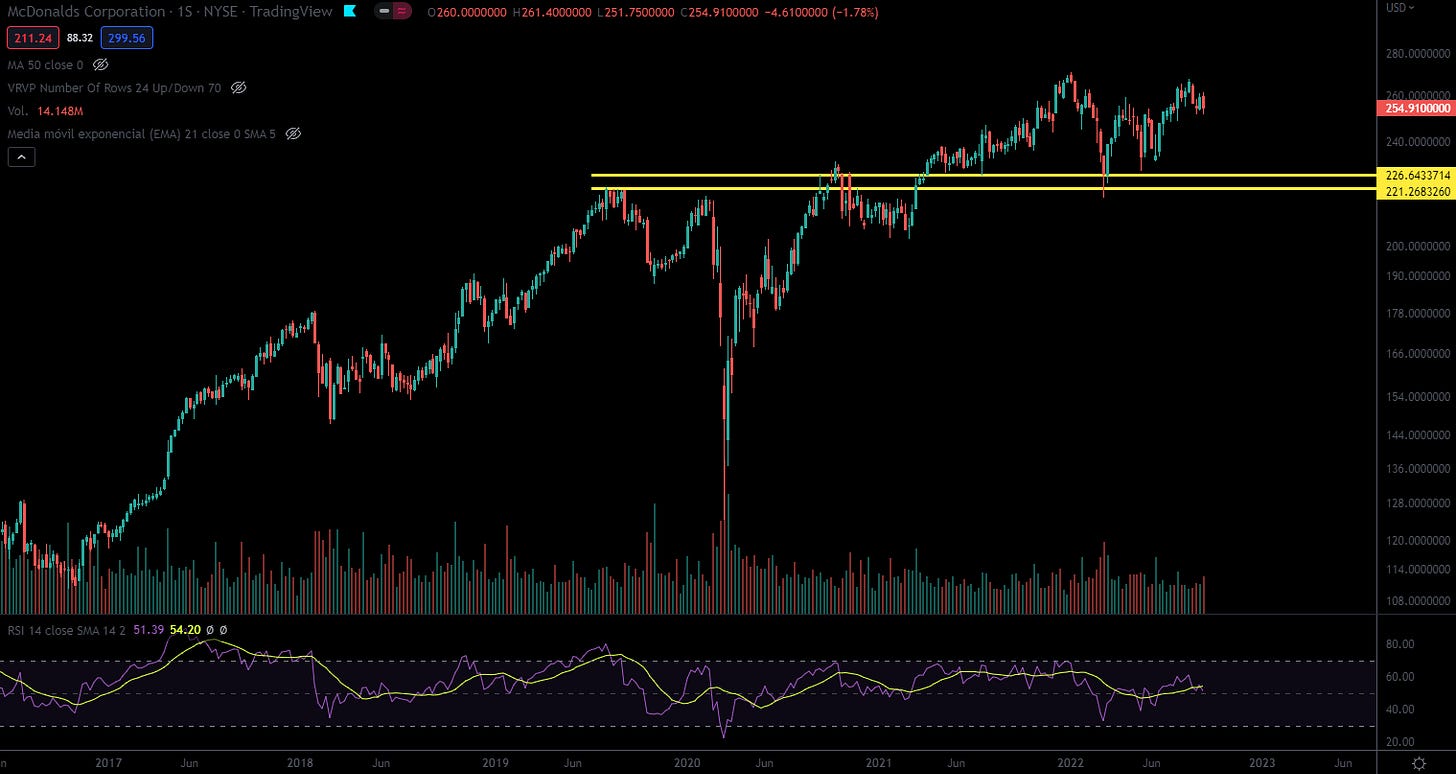Click the 88.32 spread value

click(x=80, y=39)
